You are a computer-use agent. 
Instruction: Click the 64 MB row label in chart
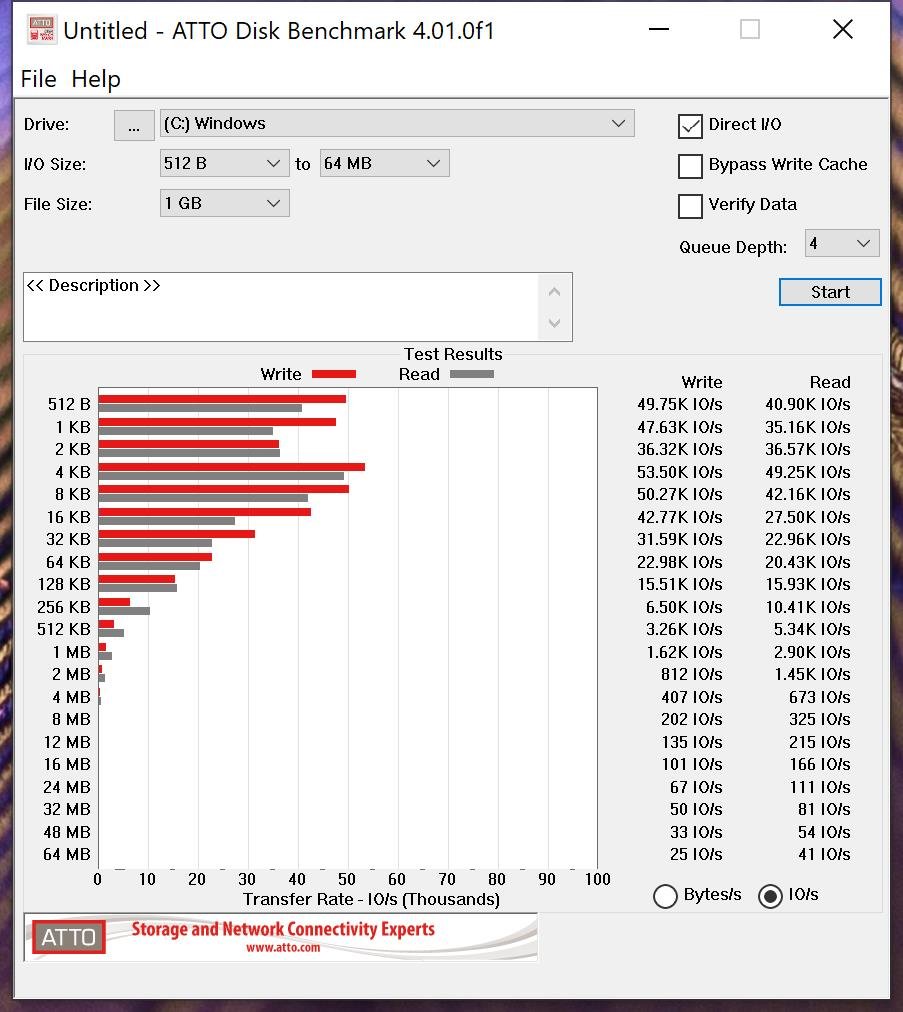66,855
